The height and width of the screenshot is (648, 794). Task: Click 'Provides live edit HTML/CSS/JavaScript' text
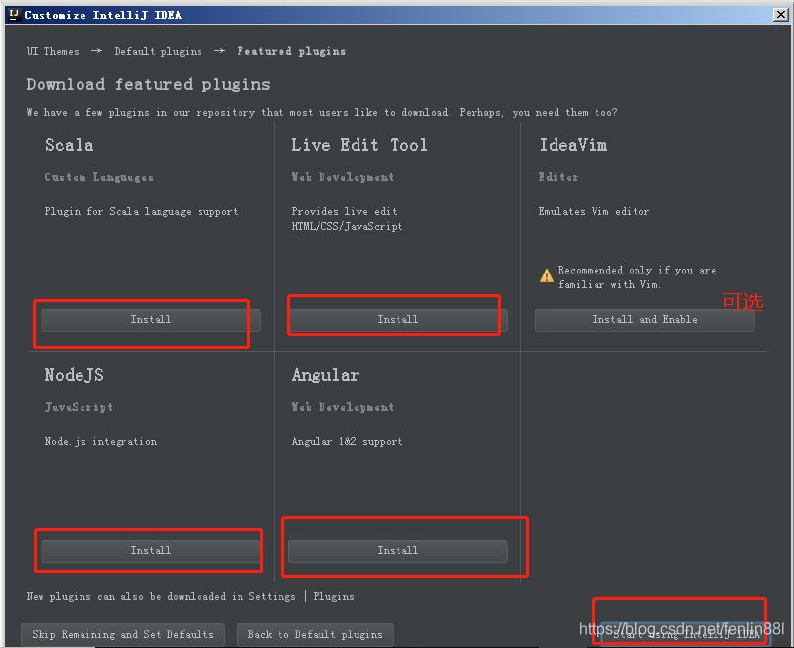click(347, 219)
